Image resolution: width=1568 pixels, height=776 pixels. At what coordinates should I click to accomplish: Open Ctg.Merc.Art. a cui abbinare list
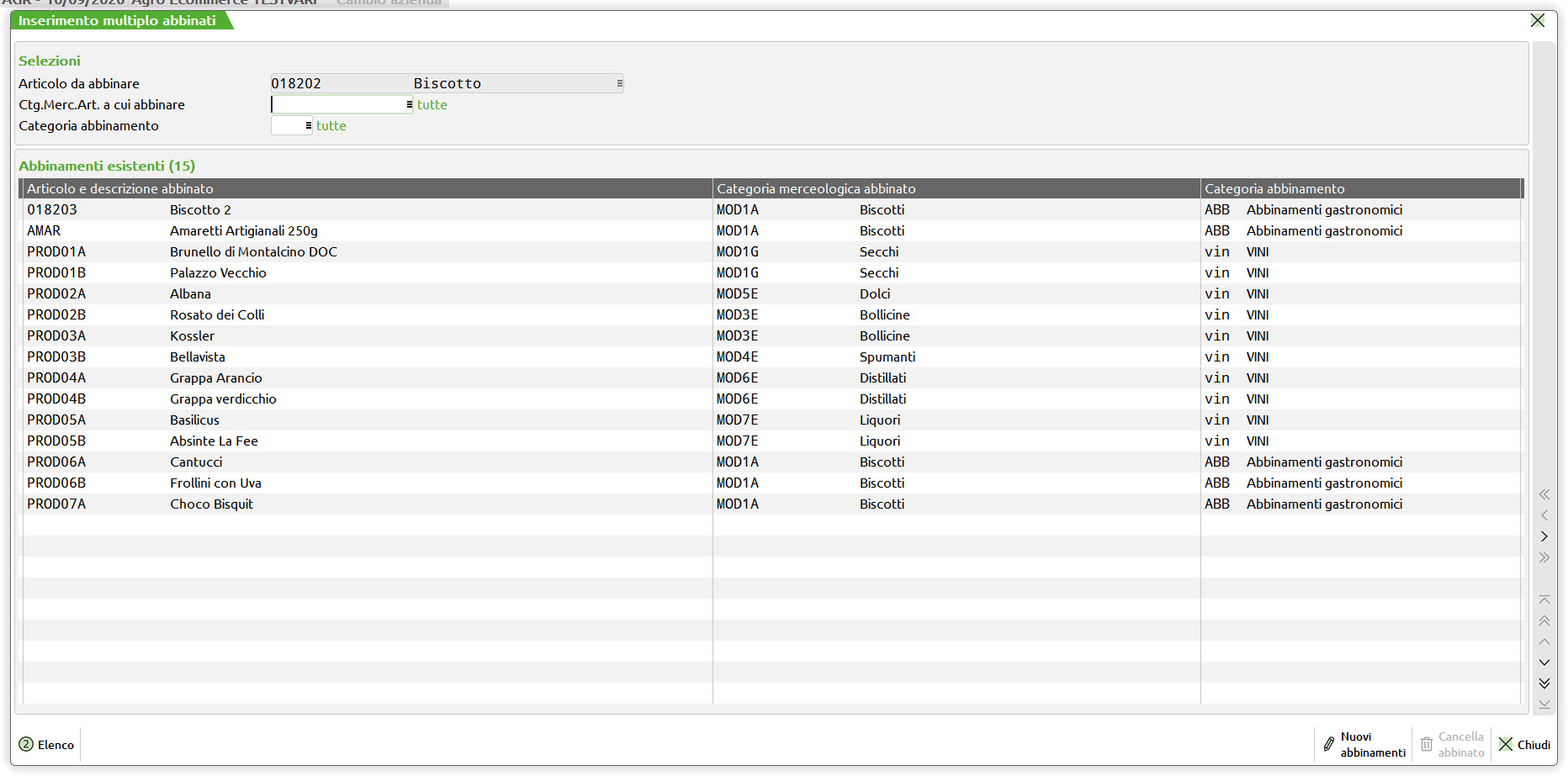click(x=410, y=104)
